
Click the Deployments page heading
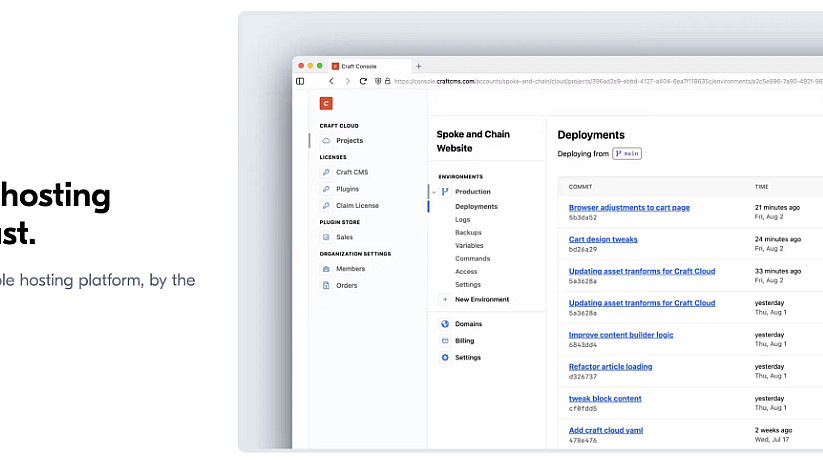[x=591, y=135]
